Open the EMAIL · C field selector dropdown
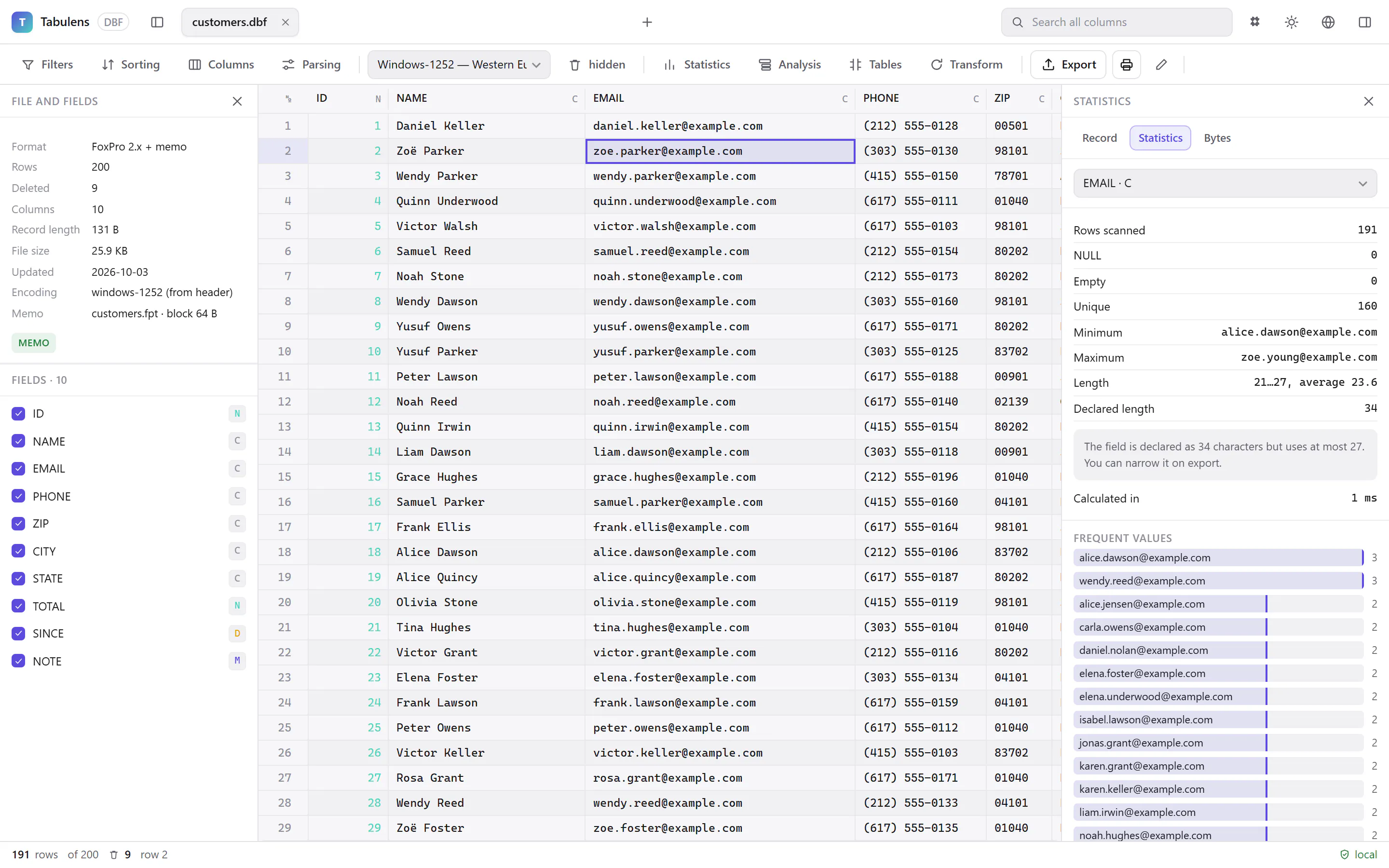The image size is (1389, 868). tap(1225, 183)
